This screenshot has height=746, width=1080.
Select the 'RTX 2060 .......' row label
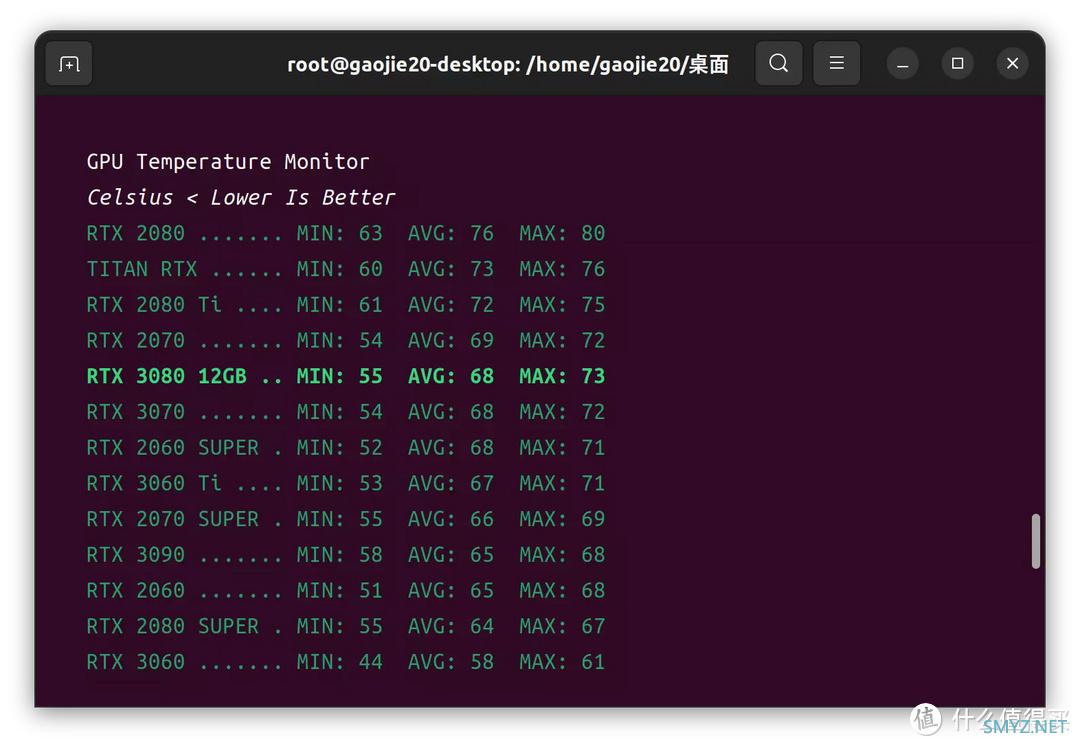pyautogui.click(x=185, y=591)
